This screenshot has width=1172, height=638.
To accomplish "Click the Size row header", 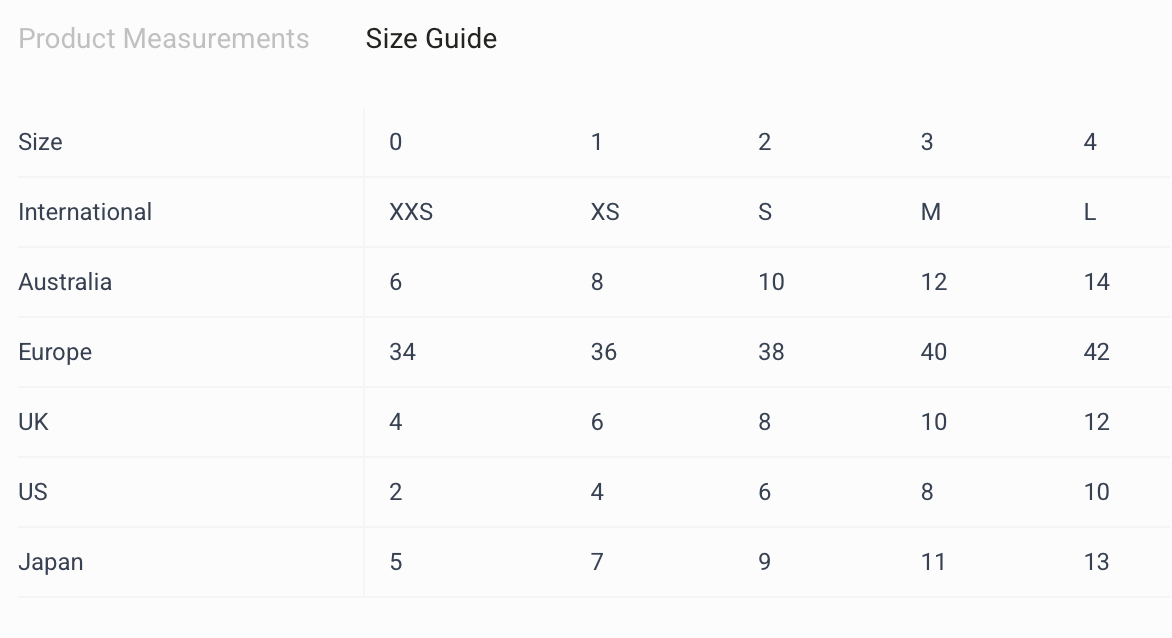I will [x=40, y=142].
